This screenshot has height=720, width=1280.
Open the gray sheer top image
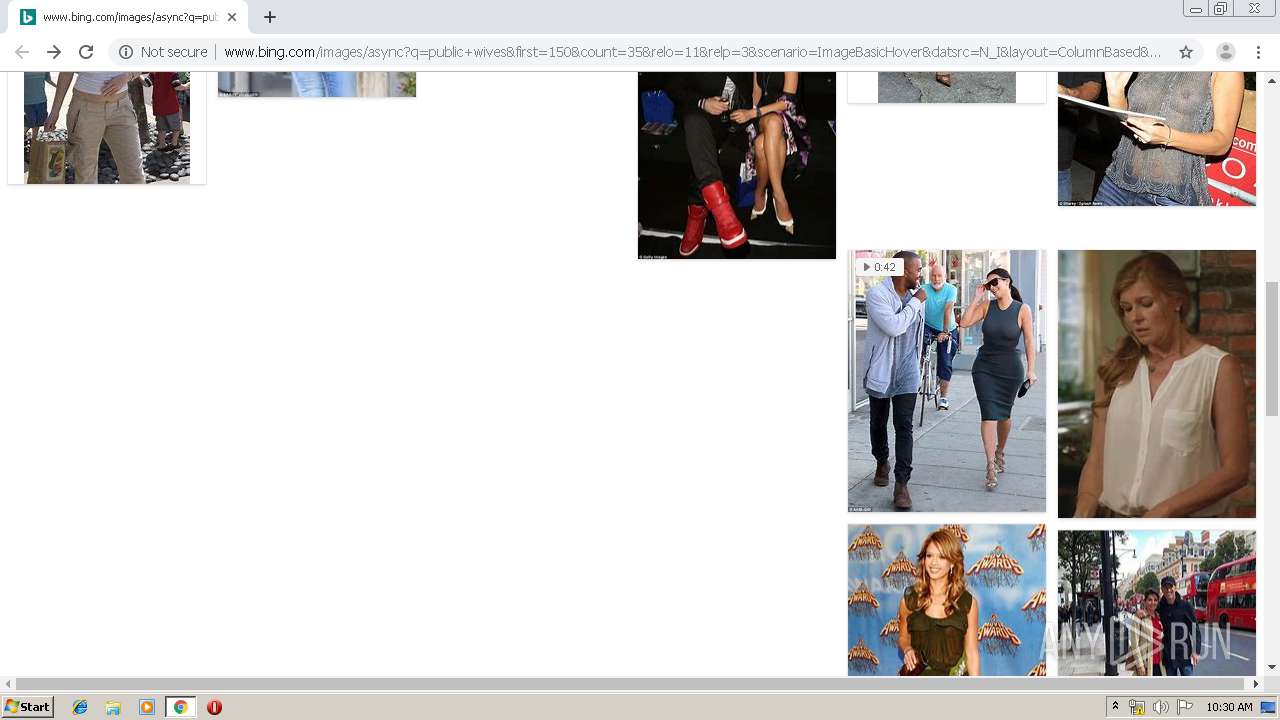1157,139
